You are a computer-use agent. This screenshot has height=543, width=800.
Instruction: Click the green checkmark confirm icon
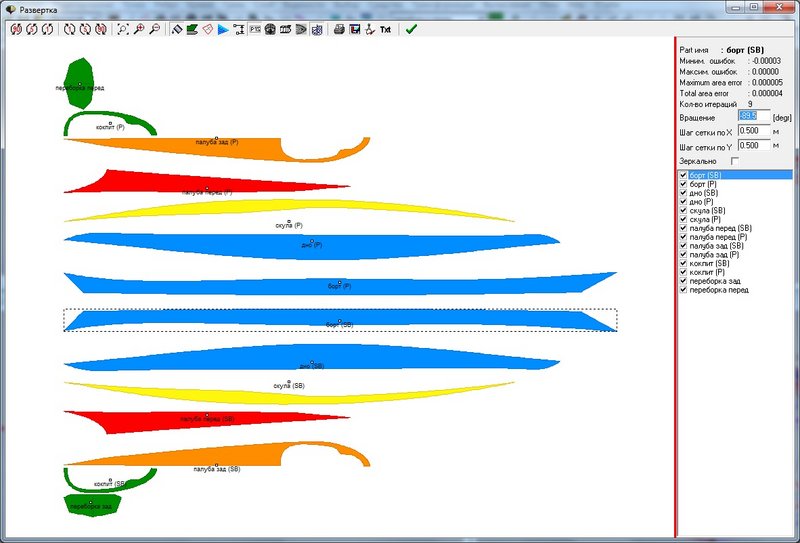pos(411,29)
